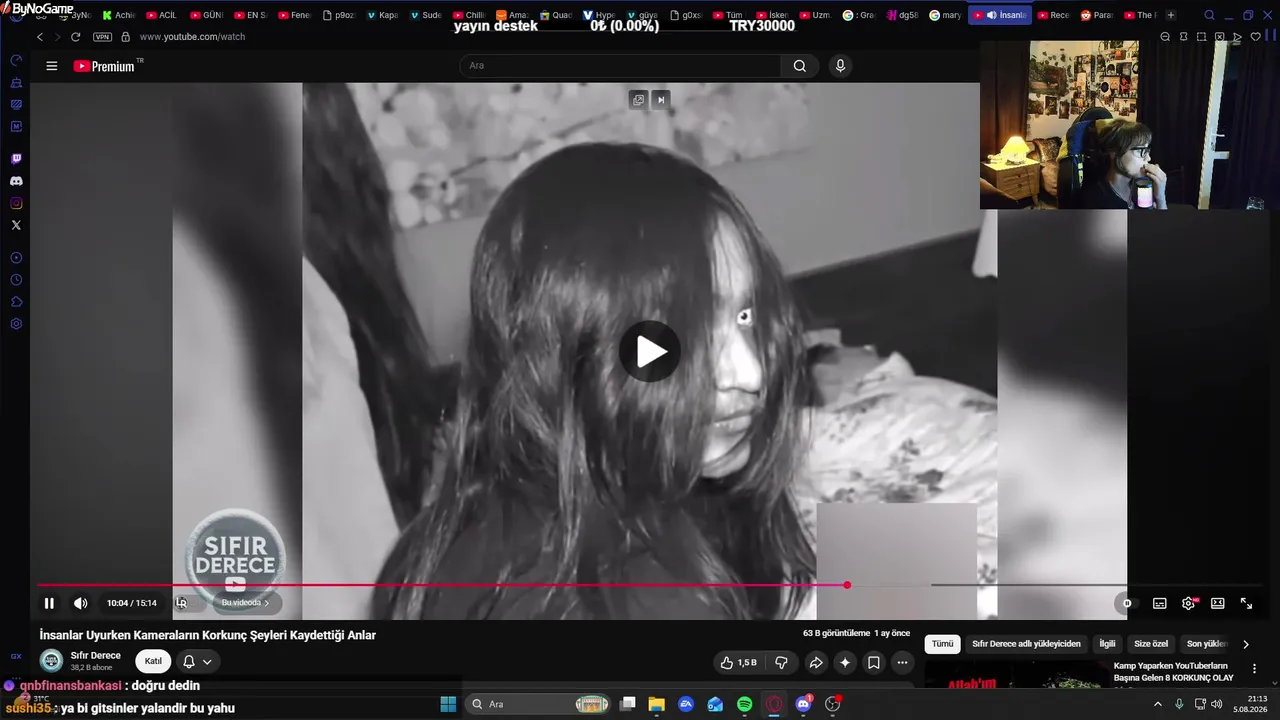The image size is (1280, 720).
Task: Switch to the 'dg58' browser tab
Action: pyautogui.click(x=901, y=15)
